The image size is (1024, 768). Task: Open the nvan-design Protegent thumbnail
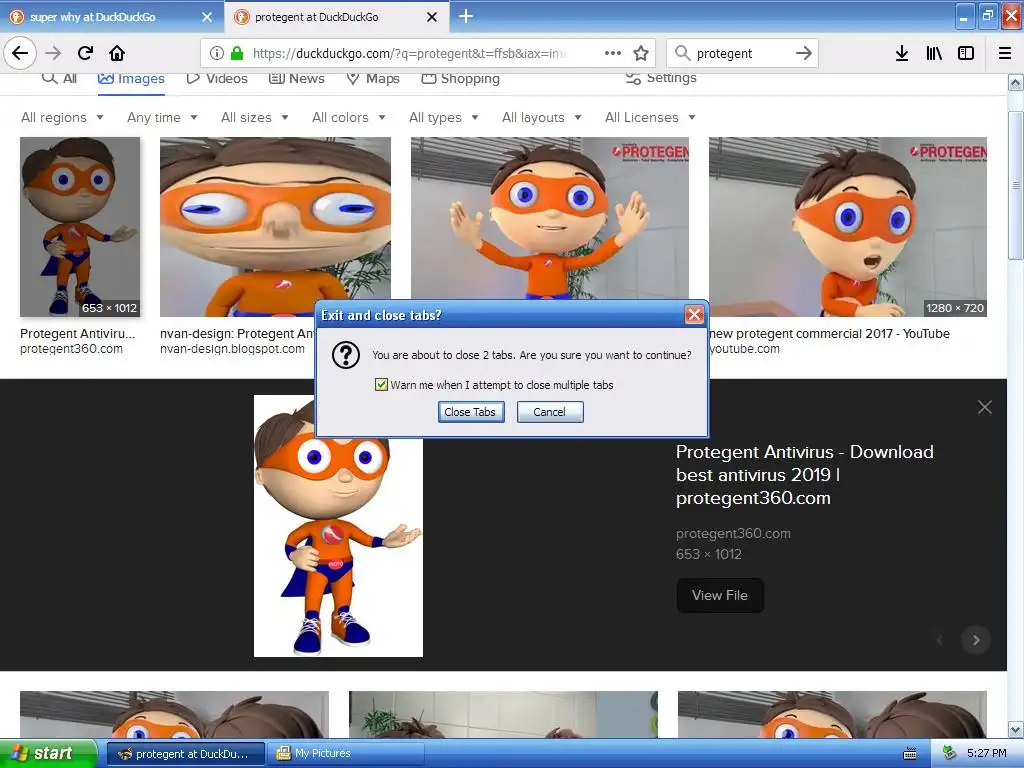tap(275, 227)
